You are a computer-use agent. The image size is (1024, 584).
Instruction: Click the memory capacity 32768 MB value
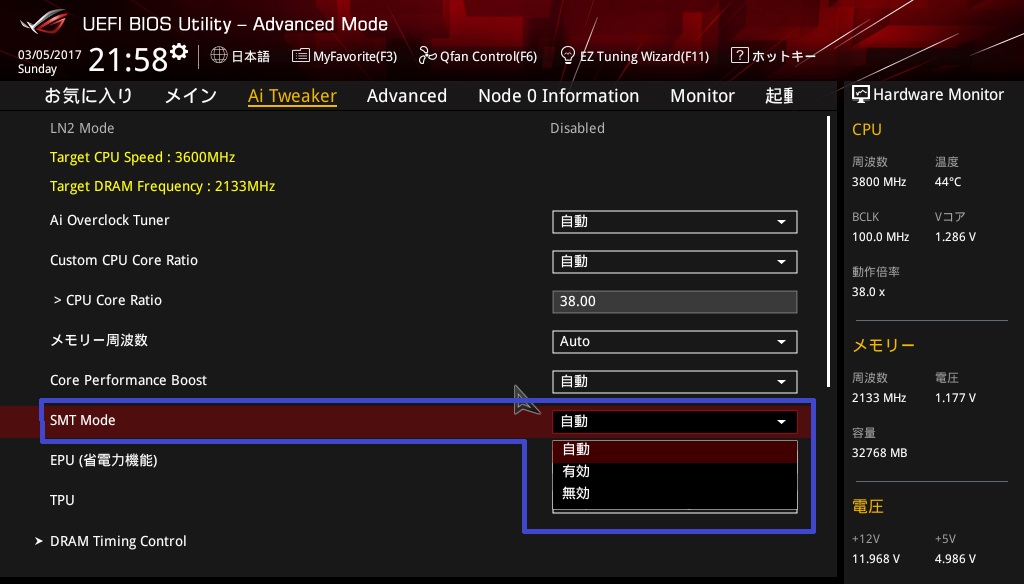tap(880, 453)
